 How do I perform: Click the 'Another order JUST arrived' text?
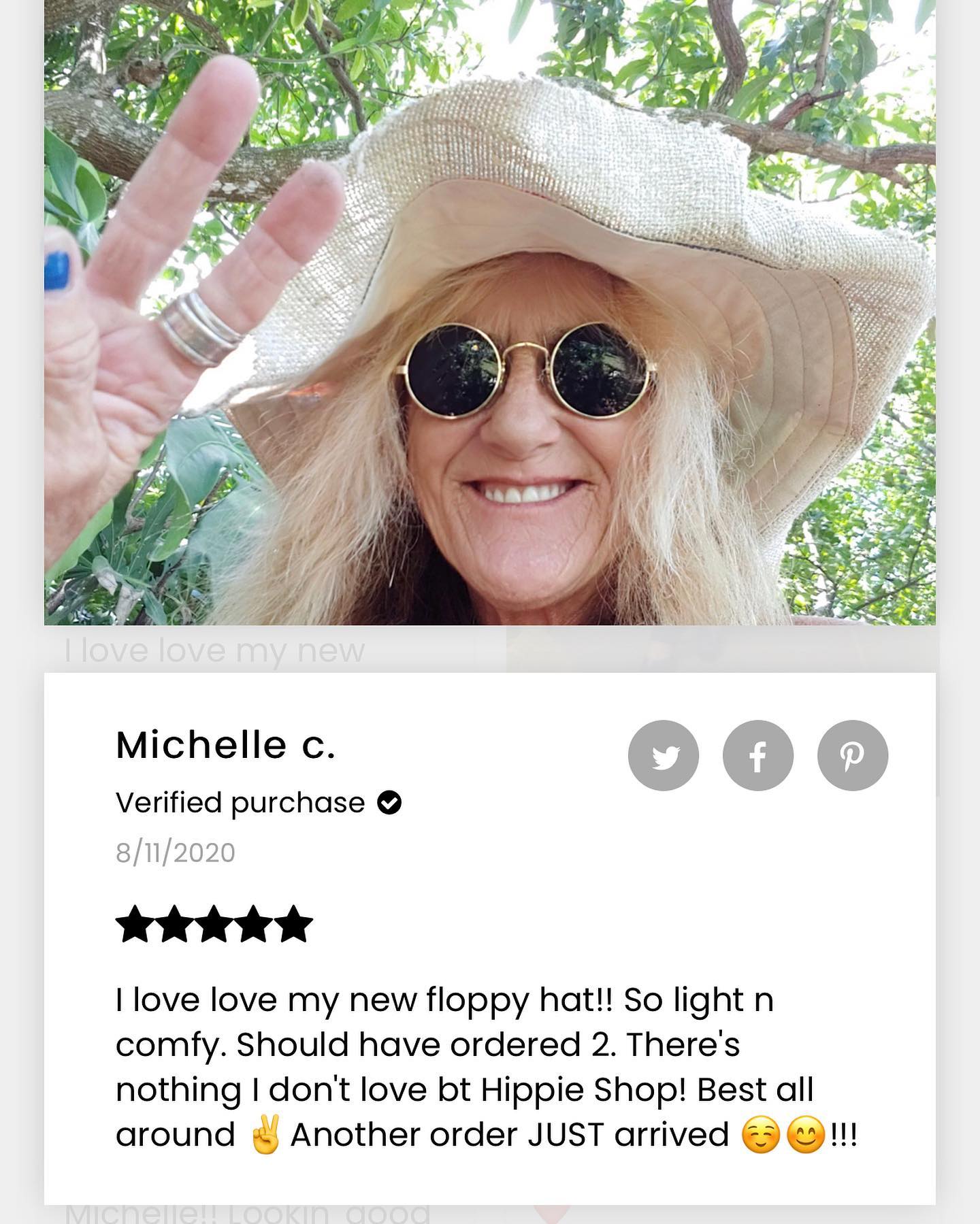pos(510,1136)
